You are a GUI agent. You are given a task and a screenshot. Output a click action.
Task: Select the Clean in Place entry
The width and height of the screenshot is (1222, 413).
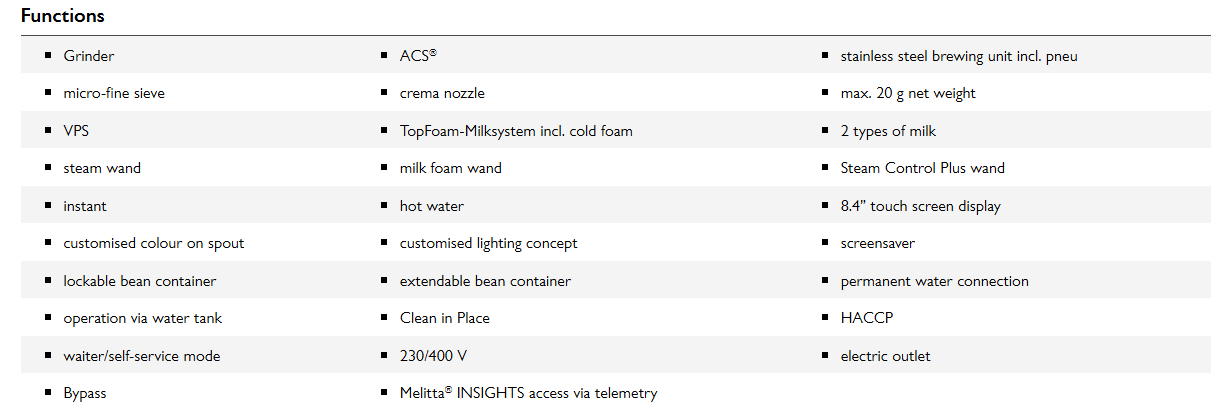(x=445, y=318)
